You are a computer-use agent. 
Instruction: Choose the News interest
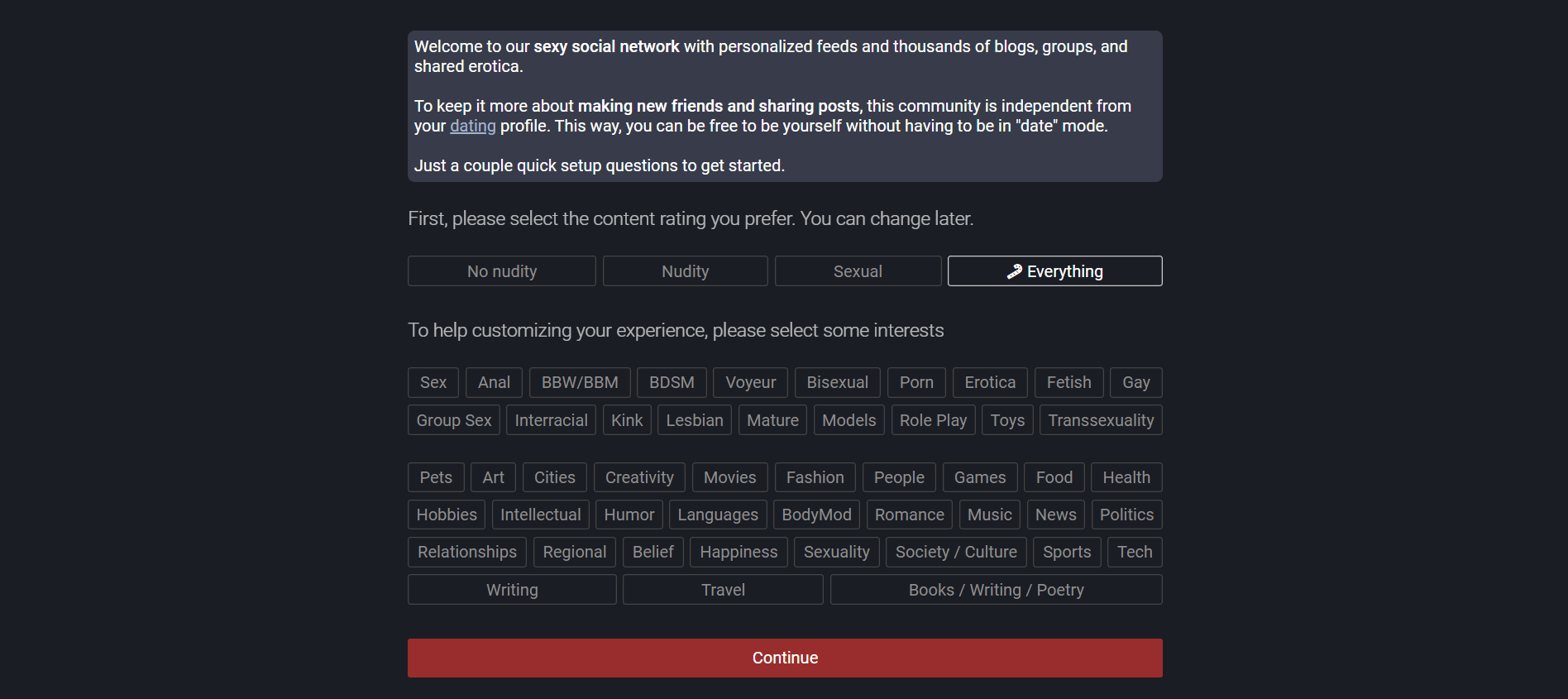pyautogui.click(x=1055, y=515)
